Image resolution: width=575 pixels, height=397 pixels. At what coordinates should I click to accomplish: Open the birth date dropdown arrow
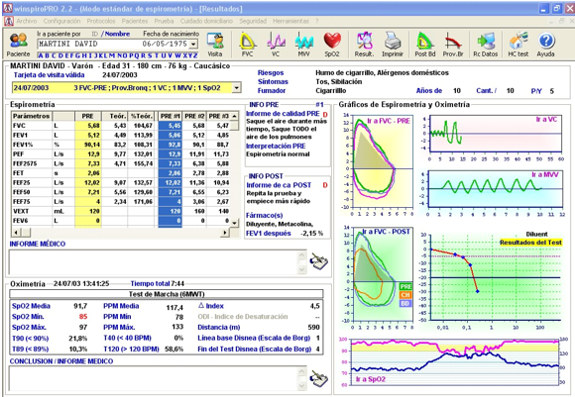pyautogui.click(x=194, y=44)
